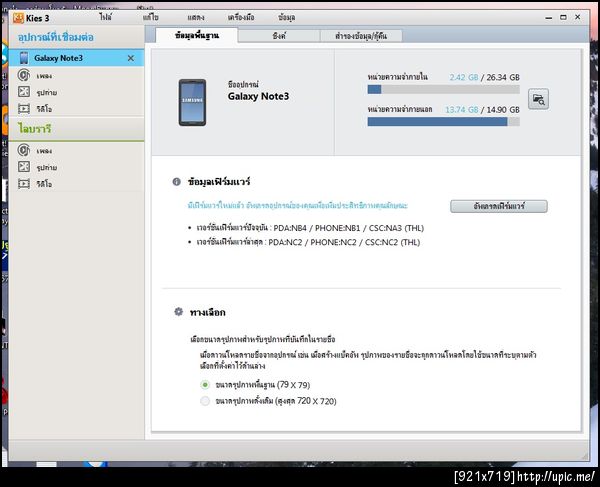Open the ข้อมูล (Help) menu
Screen dimensions: 600x487
click(x=287, y=17)
